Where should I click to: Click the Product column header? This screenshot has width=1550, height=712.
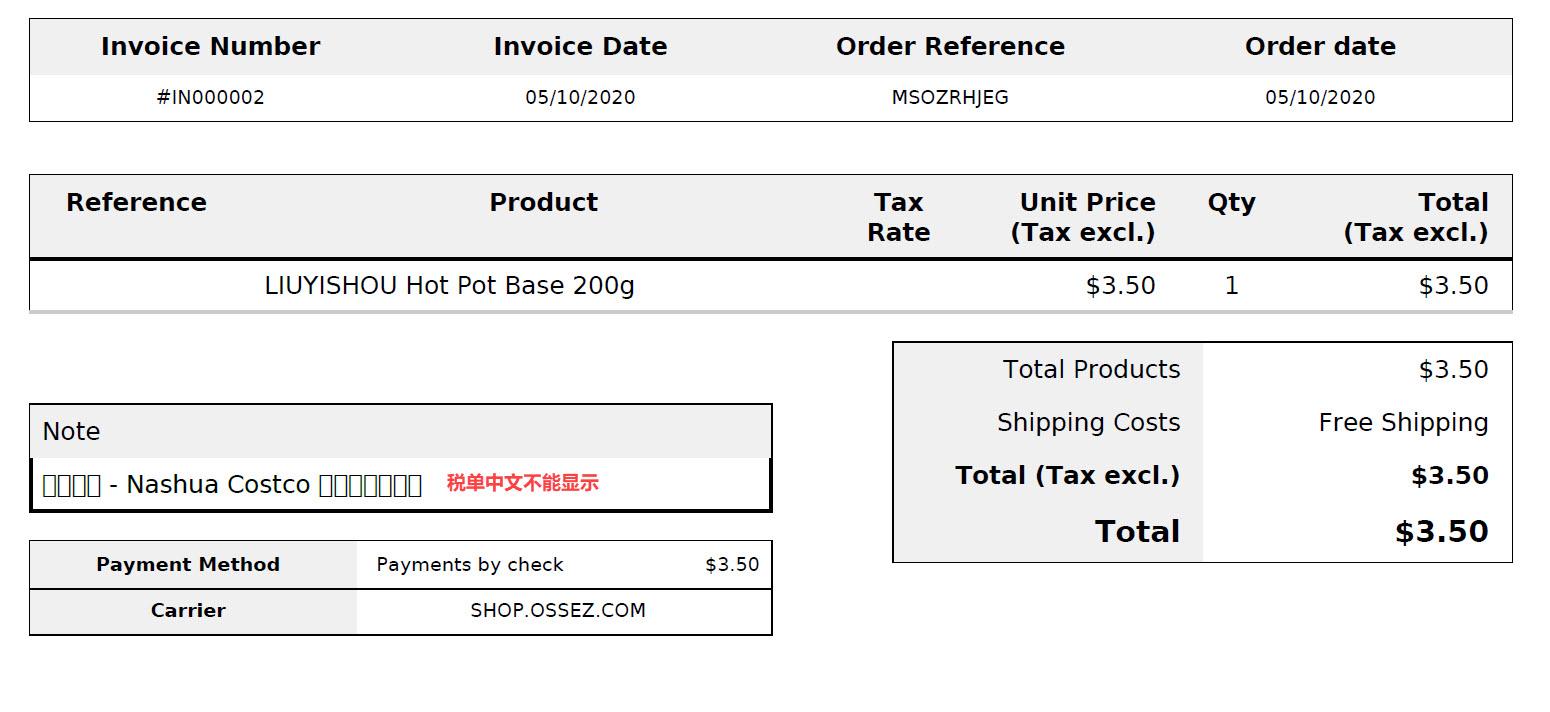pyautogui.click(x=543, y=202)
